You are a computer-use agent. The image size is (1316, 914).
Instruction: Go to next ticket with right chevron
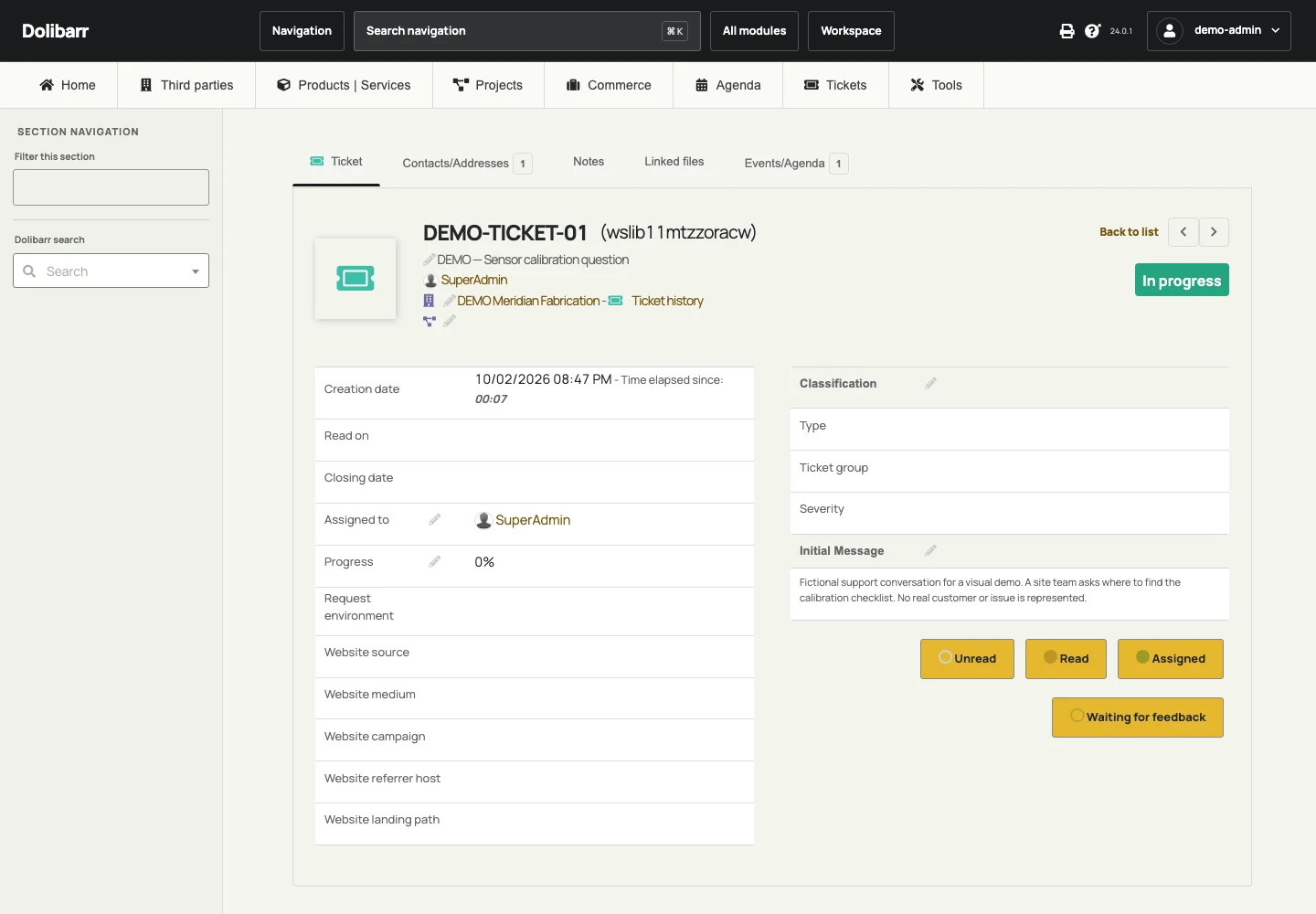[1214, 232]
